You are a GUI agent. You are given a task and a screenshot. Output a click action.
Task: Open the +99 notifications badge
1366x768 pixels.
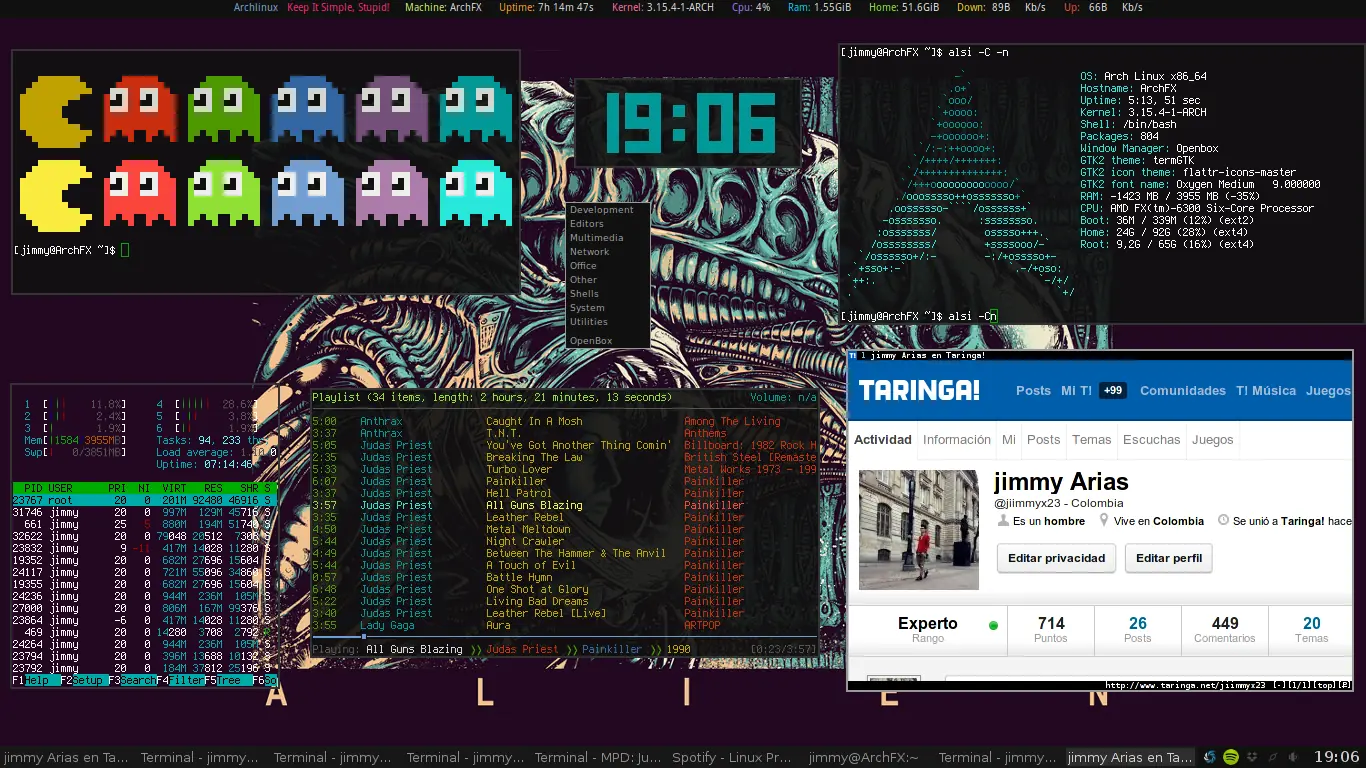1112,391
